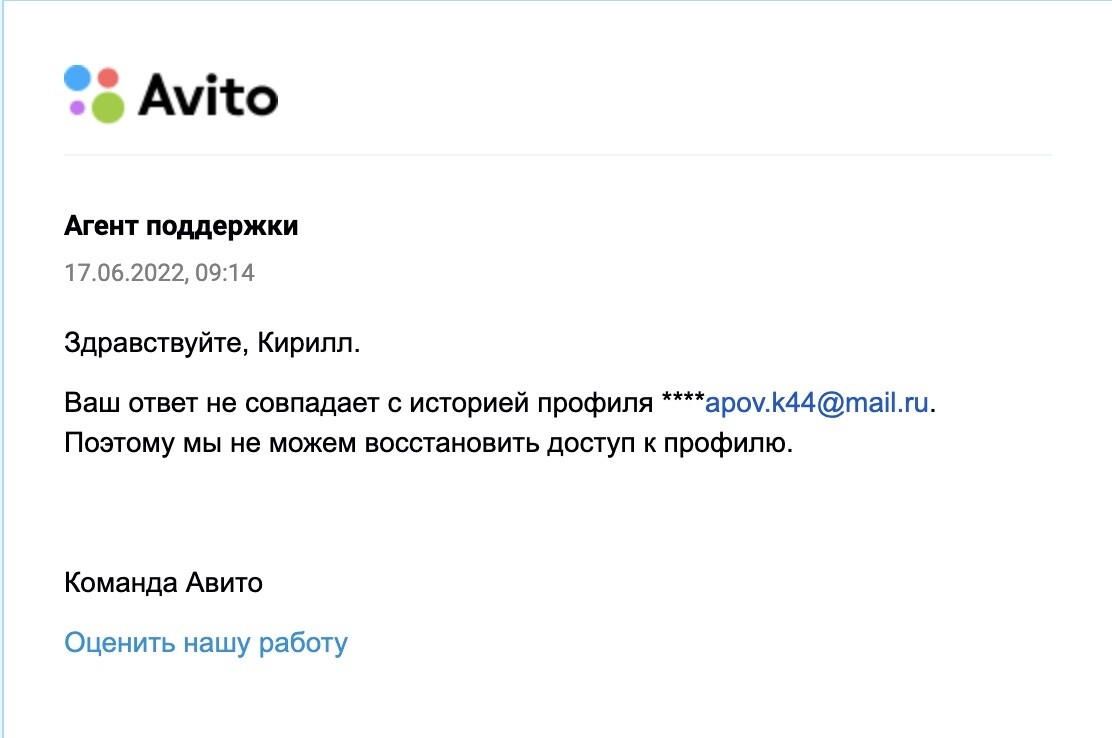Click the large green dot in logo
The height and width of the screenshot is (738, 1112).
[106, 105]
